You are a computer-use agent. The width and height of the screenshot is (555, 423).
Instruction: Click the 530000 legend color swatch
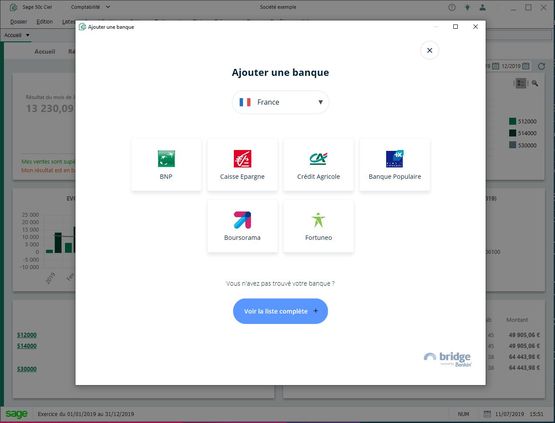click(513, 145)
